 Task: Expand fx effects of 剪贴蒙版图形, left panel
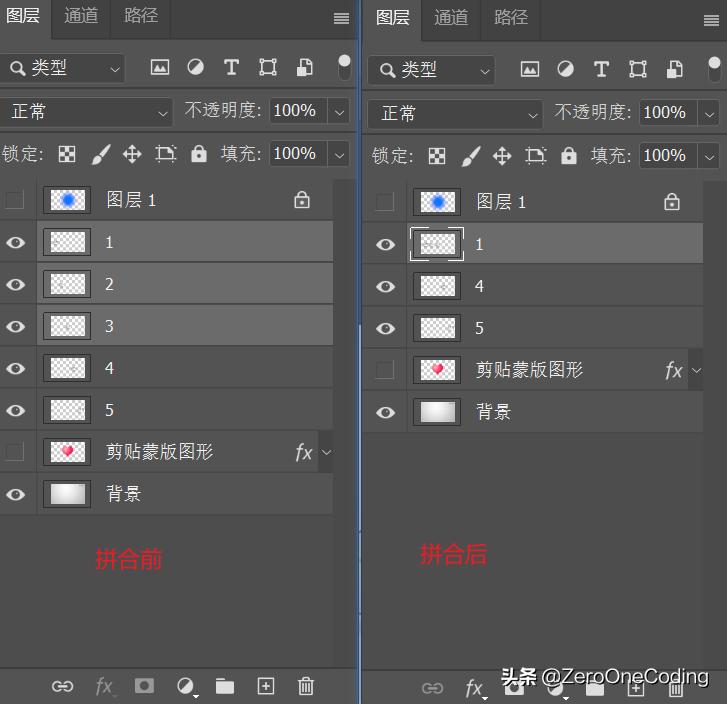(326, 452)
